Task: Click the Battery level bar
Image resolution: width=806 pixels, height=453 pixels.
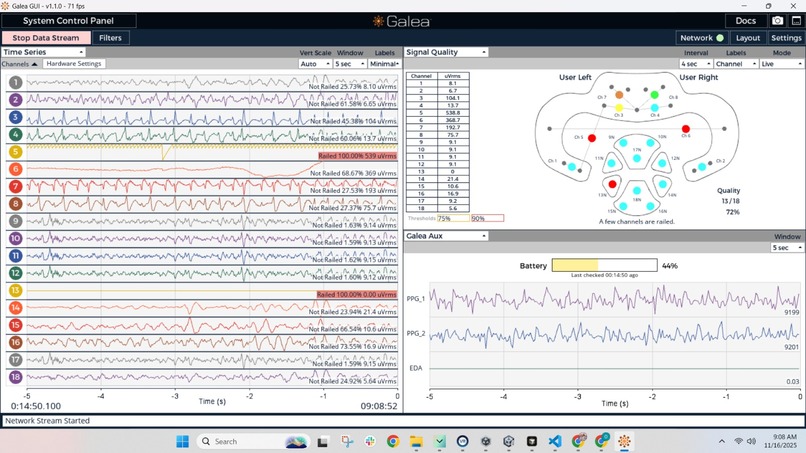Action: [604, 265]
